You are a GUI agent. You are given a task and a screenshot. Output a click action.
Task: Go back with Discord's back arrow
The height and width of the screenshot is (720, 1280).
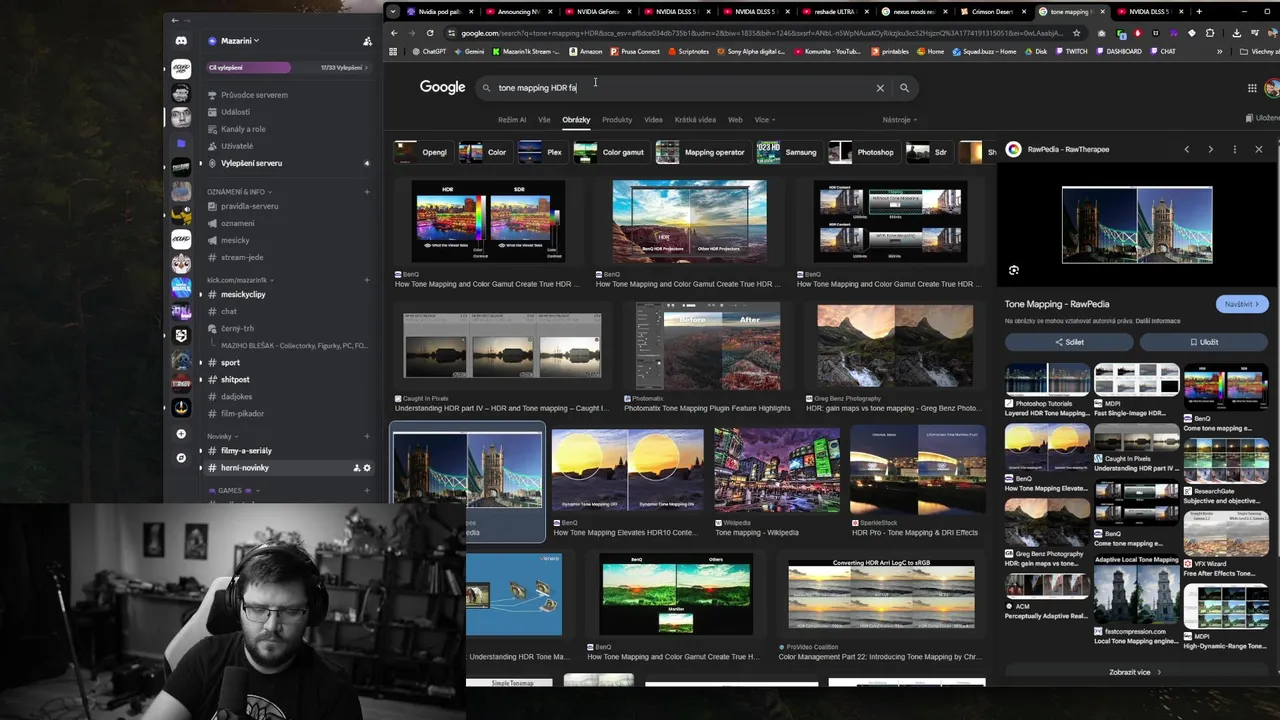pyautogui.click(x=175, y=20)
